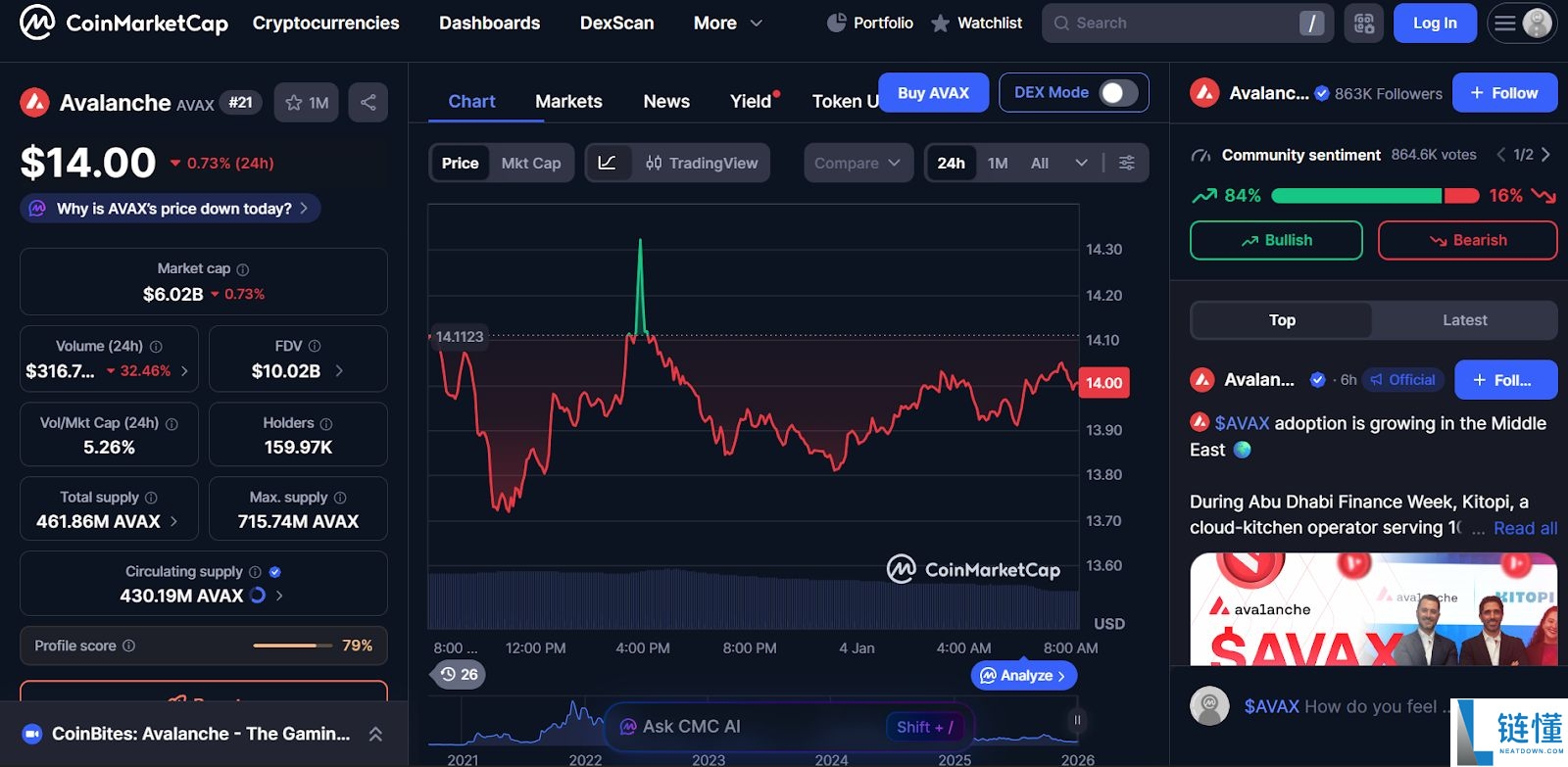Screen dimensions: 1568x767
Task: Click the verified checkmark beside Circulating supply
Action: 275,572
